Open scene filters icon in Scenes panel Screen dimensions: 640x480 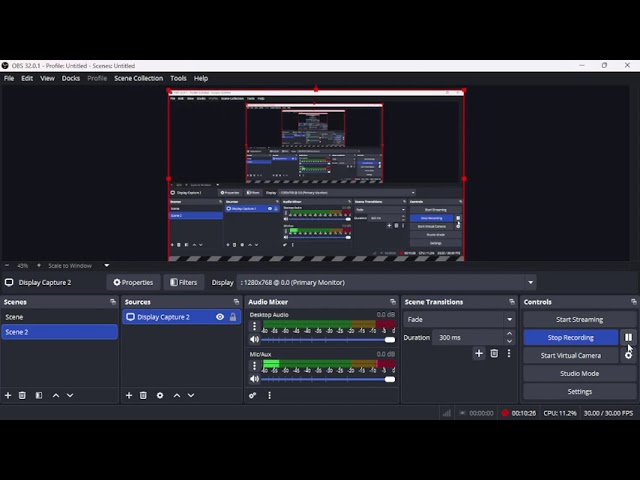pos(39,395)
